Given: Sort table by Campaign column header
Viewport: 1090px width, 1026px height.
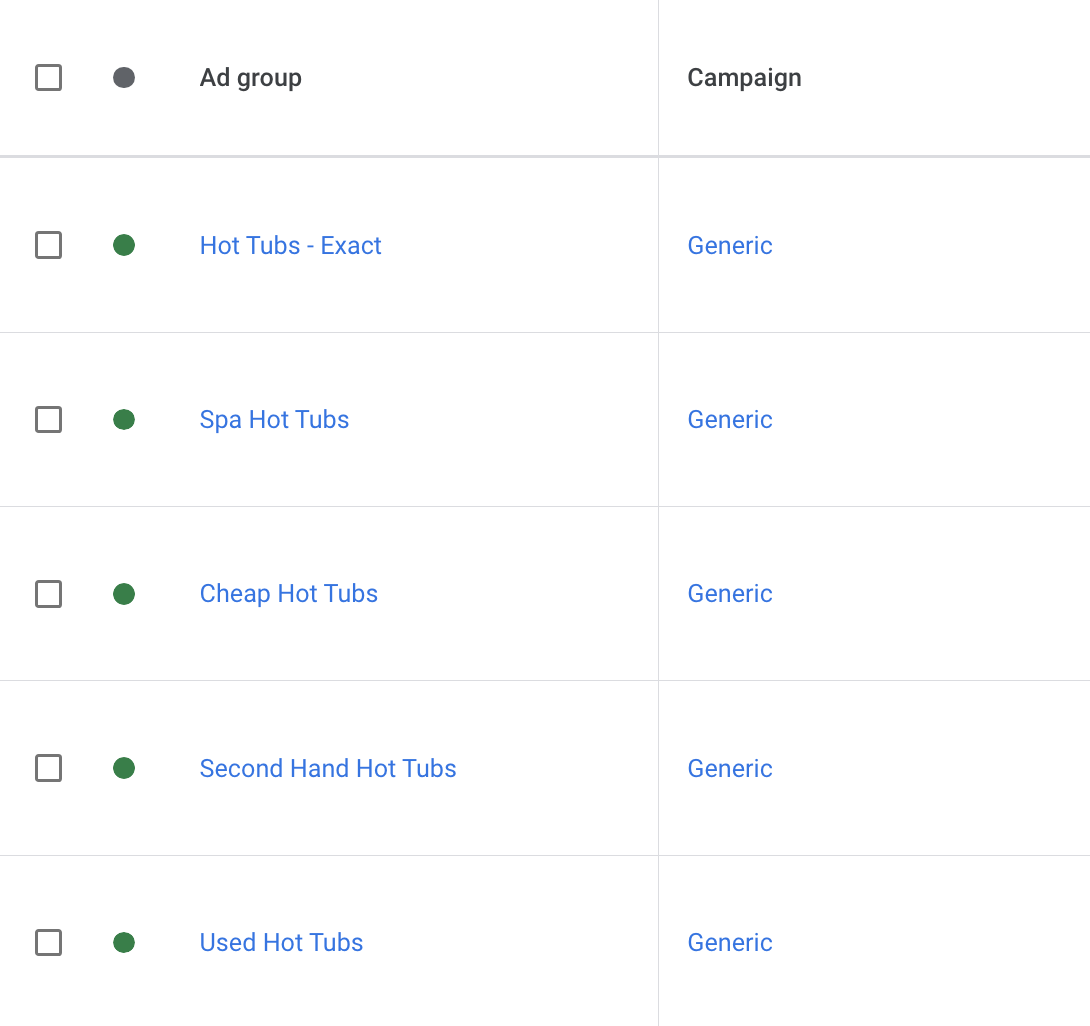Looking at the screenshot, I should pyautogui.click(x=744, y=77).
